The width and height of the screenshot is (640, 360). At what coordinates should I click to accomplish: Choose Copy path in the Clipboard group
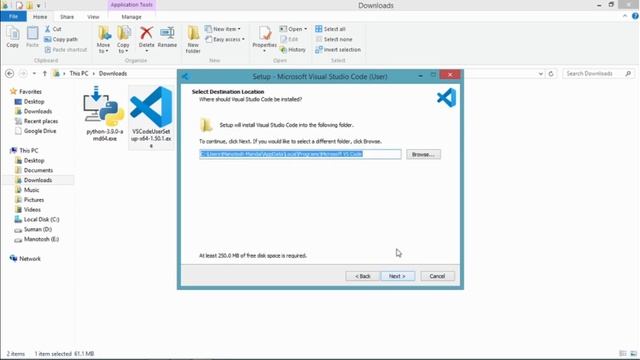point(61,39)
